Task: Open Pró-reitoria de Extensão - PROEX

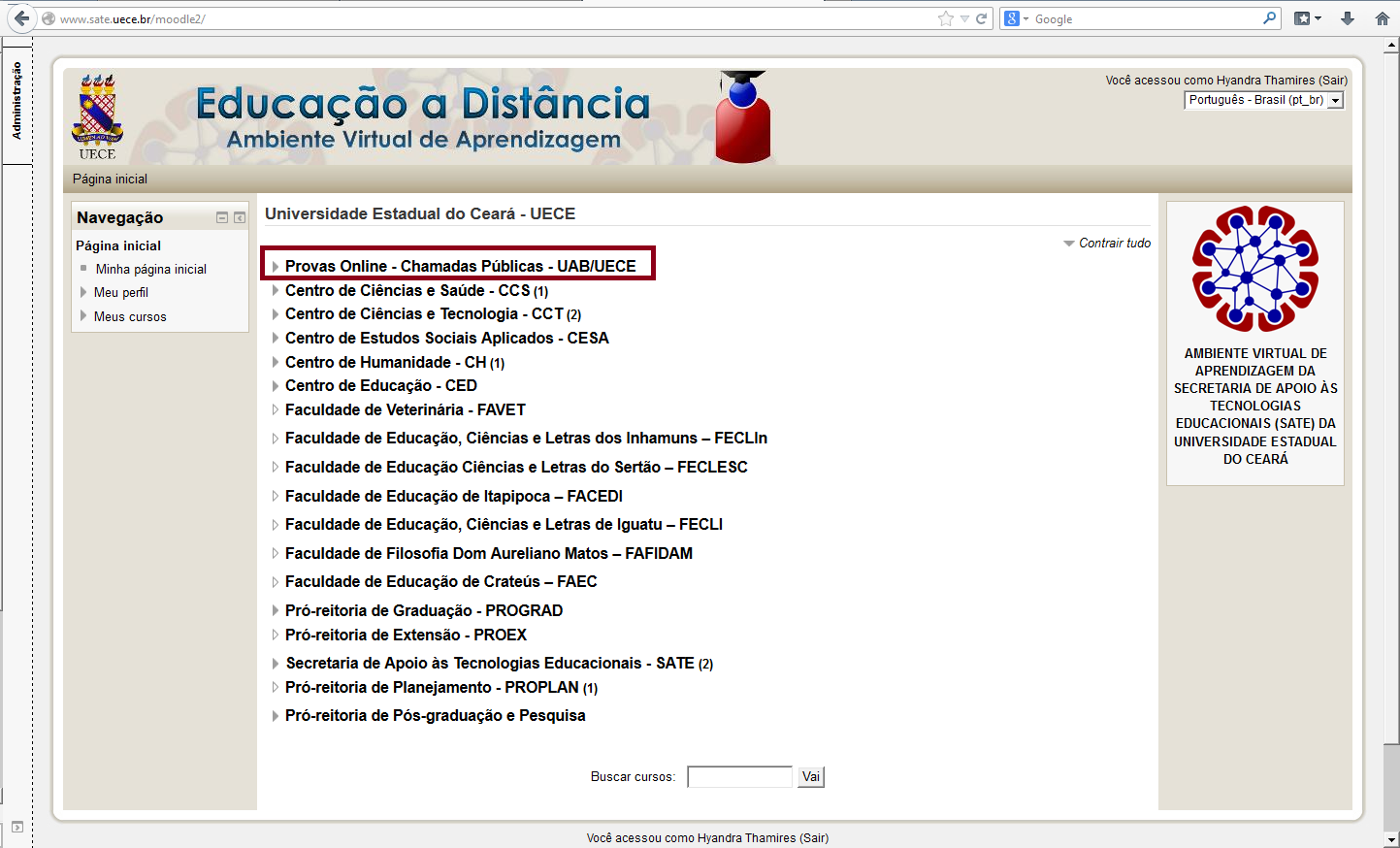Action: 407,635
